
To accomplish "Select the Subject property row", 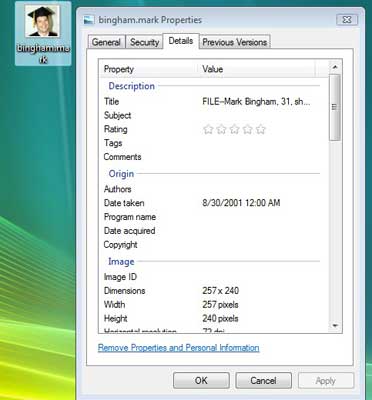I will coord(212,115).
